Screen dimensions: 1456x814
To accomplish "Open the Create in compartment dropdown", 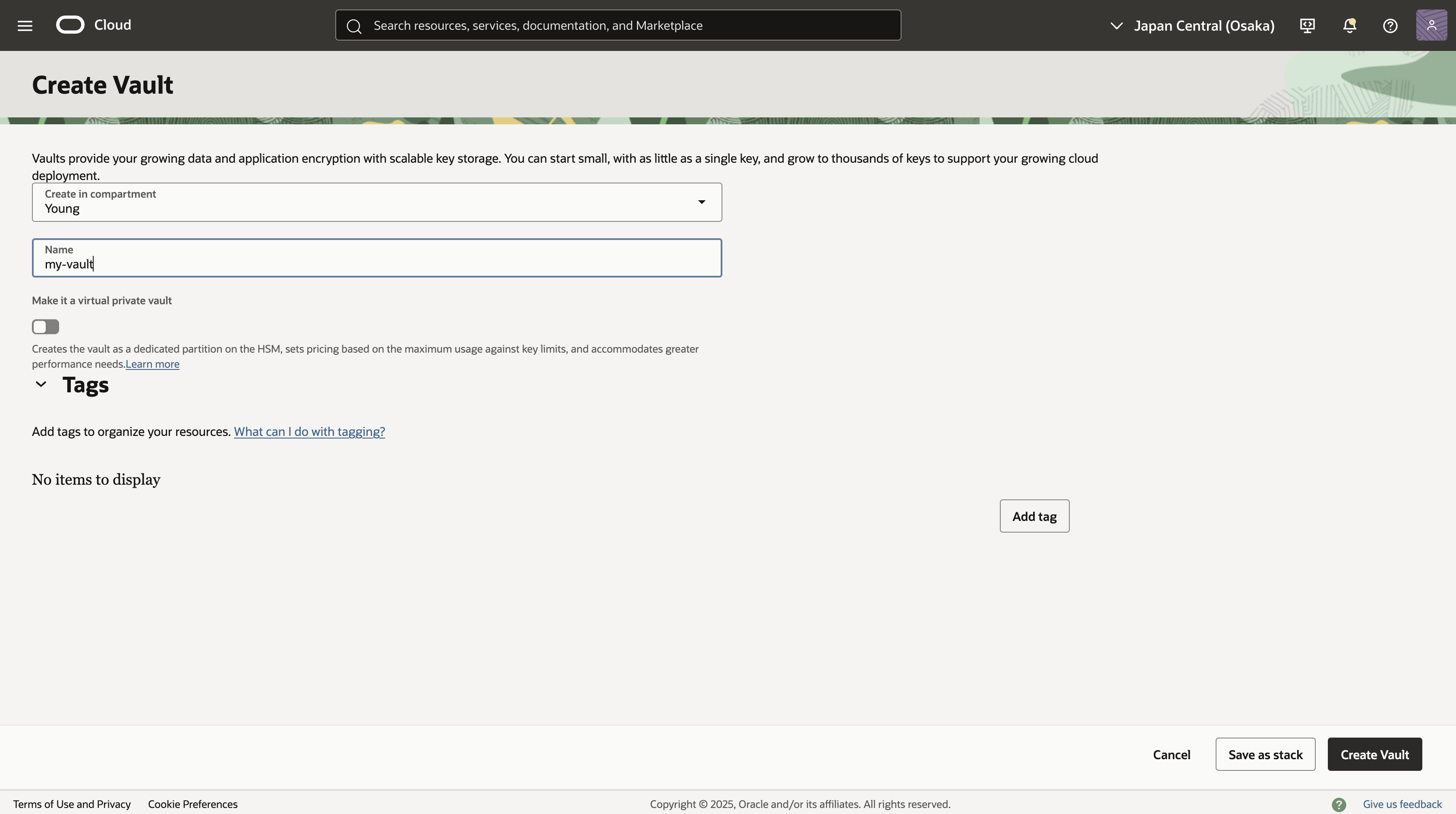I will tap(376, 202).
